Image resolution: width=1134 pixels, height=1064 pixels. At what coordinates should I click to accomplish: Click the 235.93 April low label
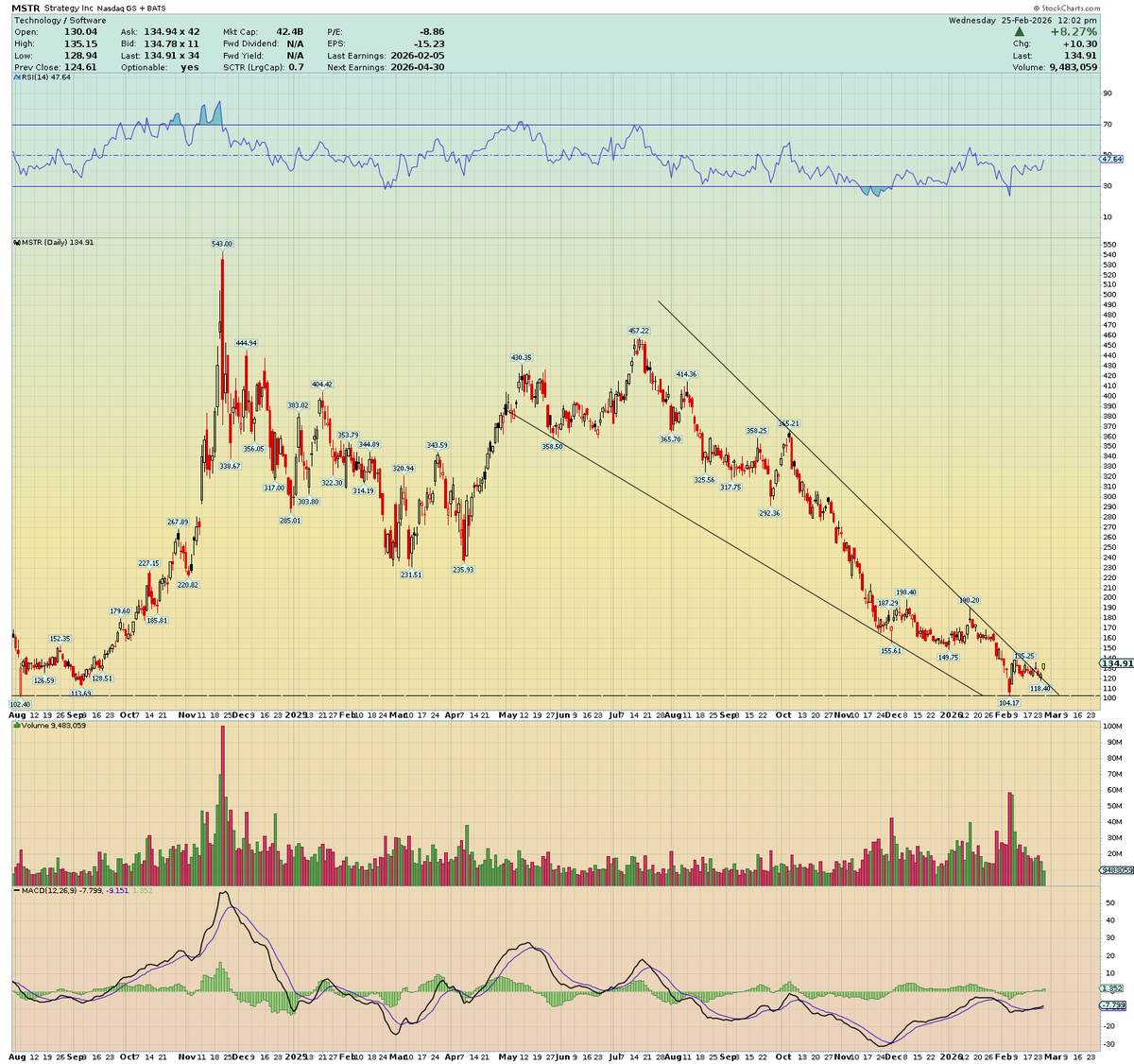(x=463, y=569)
